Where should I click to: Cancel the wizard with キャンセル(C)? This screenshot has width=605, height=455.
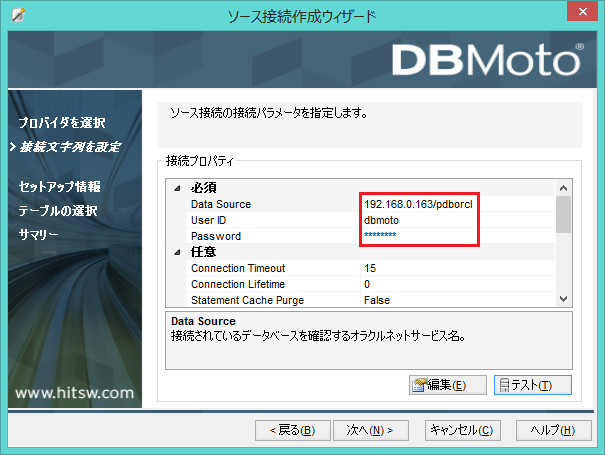pyautogui.click(x=463, y=430)
